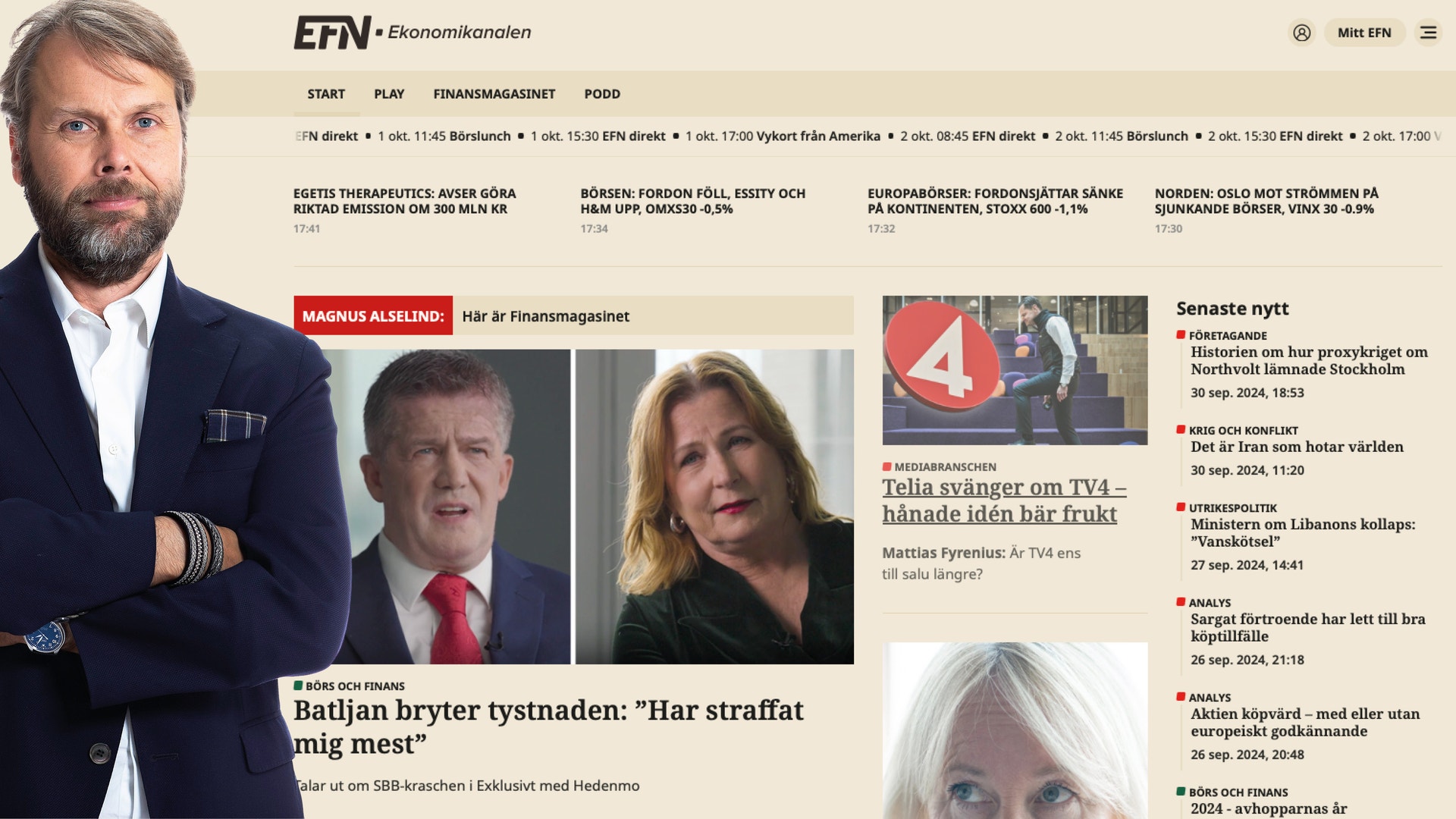Open the user account profile icon

[1301, 33]
